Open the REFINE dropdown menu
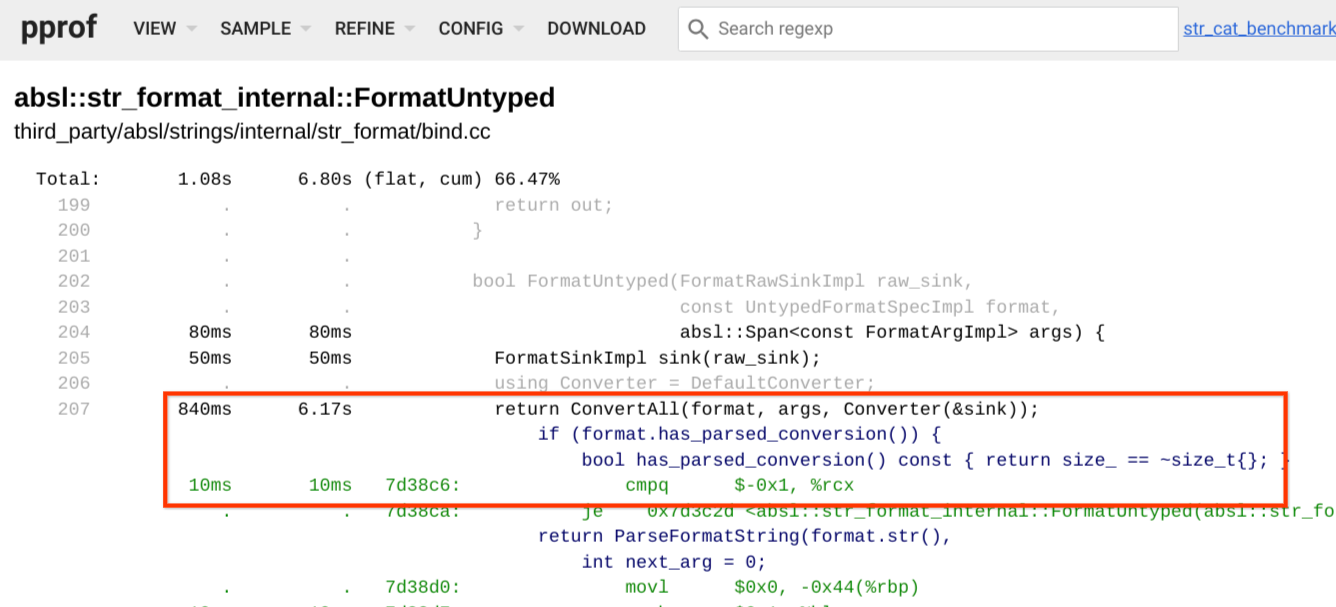1336x607 pixels. (x=374, y=29)
